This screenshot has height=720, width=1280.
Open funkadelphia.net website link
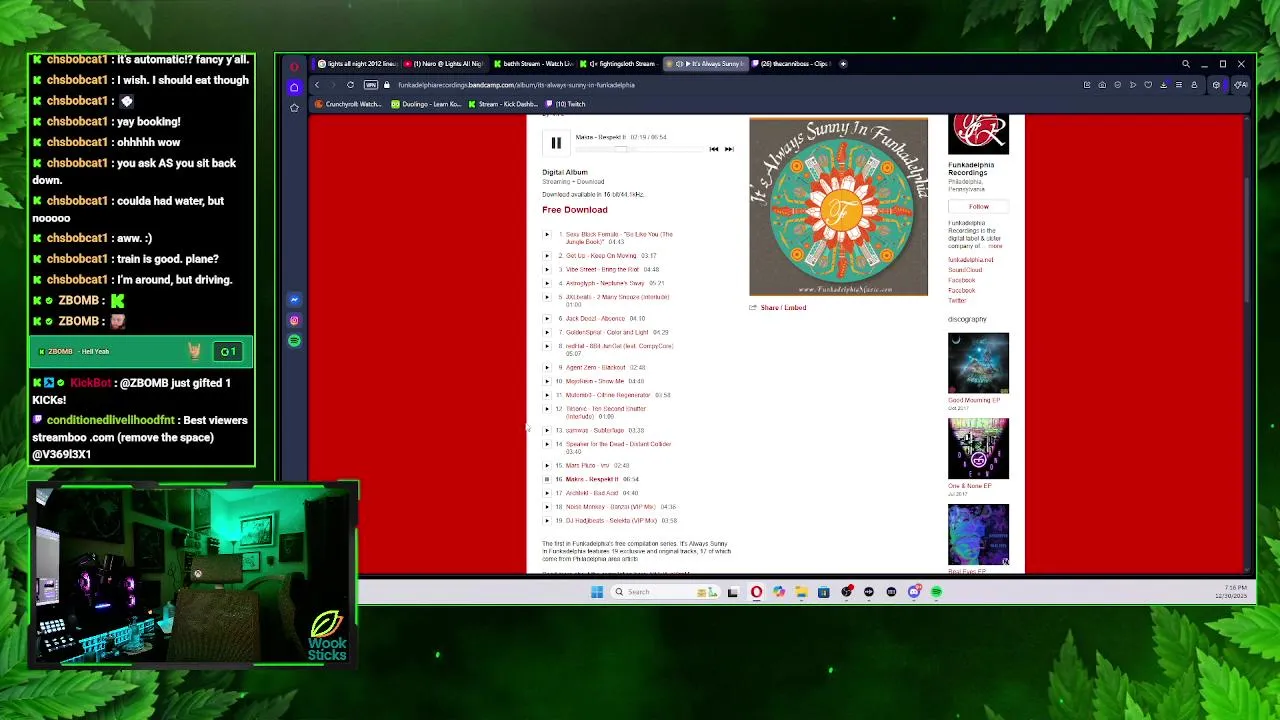click(x=971, y=260)
